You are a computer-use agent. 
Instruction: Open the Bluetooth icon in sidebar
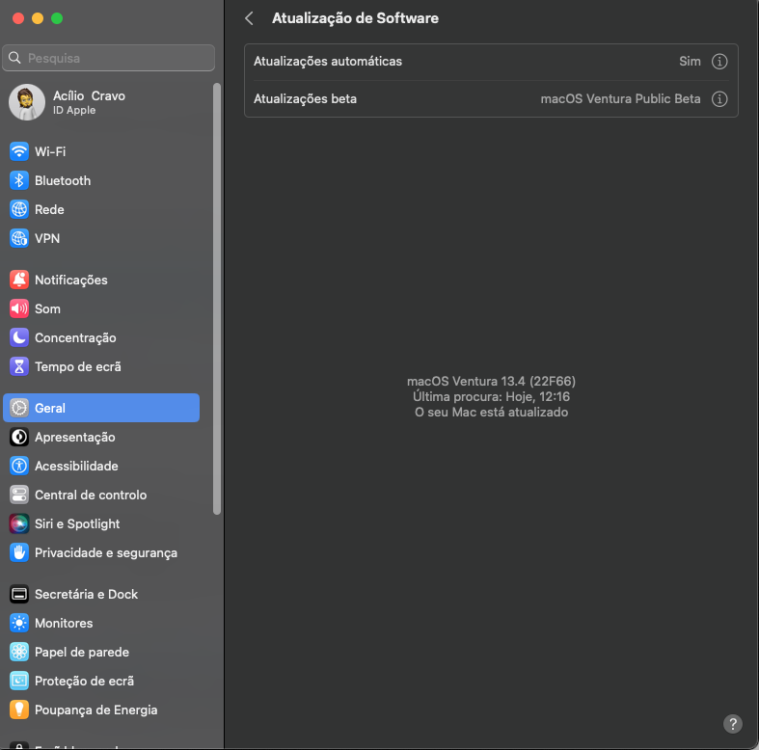[x=19, y=181]
